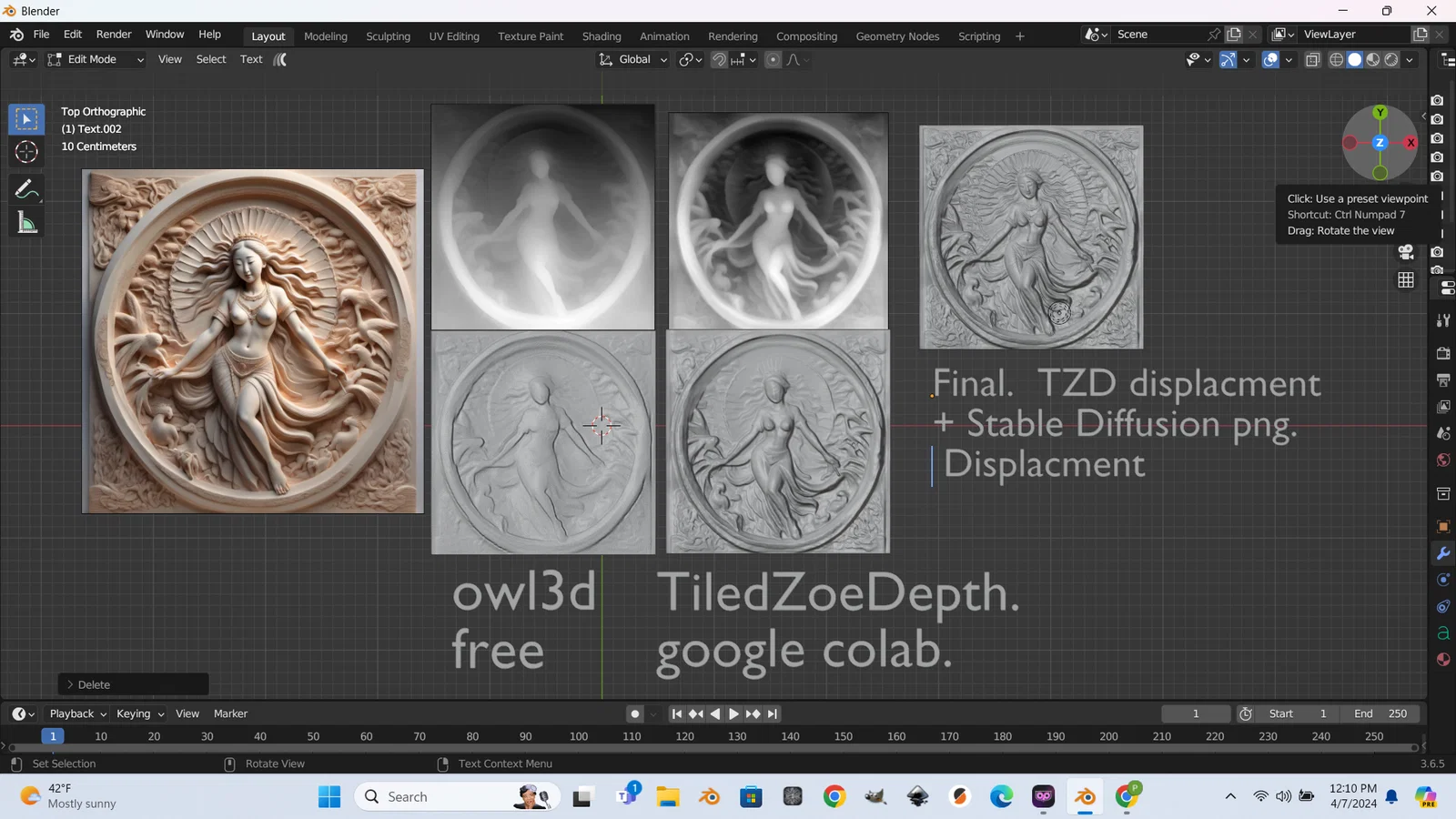This screenshot has width=1456, height=819.
Task: Click the timeline frame 1 playhead marker
Action: point(53,736)
